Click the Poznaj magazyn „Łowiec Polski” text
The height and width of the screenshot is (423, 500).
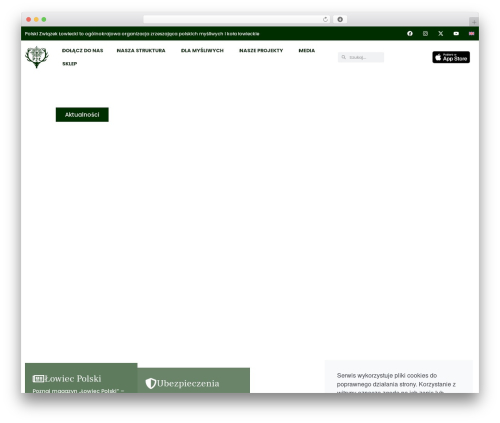point(78,391)
